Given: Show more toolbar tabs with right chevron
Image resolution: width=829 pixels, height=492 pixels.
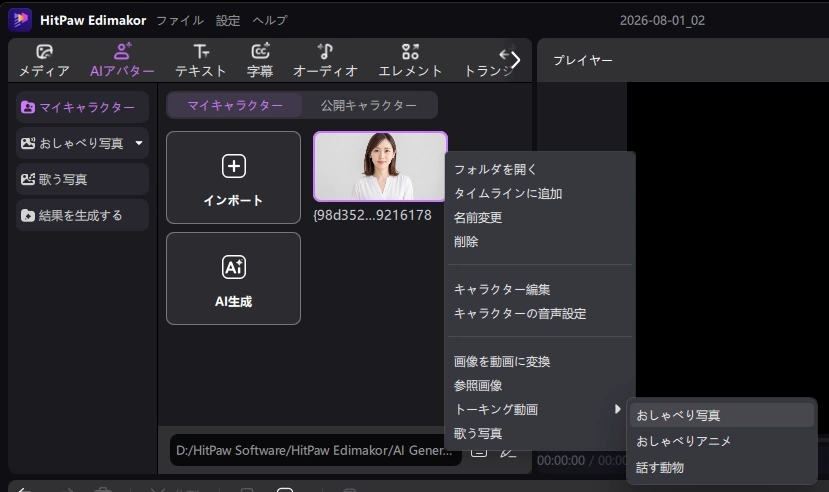Looking at the screenshot, I should [x=516, y=60].
